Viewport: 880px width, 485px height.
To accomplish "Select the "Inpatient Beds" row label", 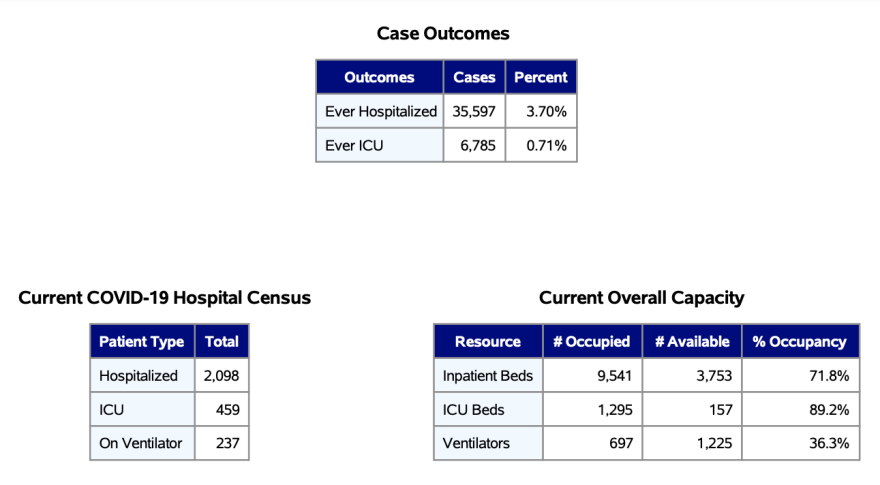I will [488, 376].
